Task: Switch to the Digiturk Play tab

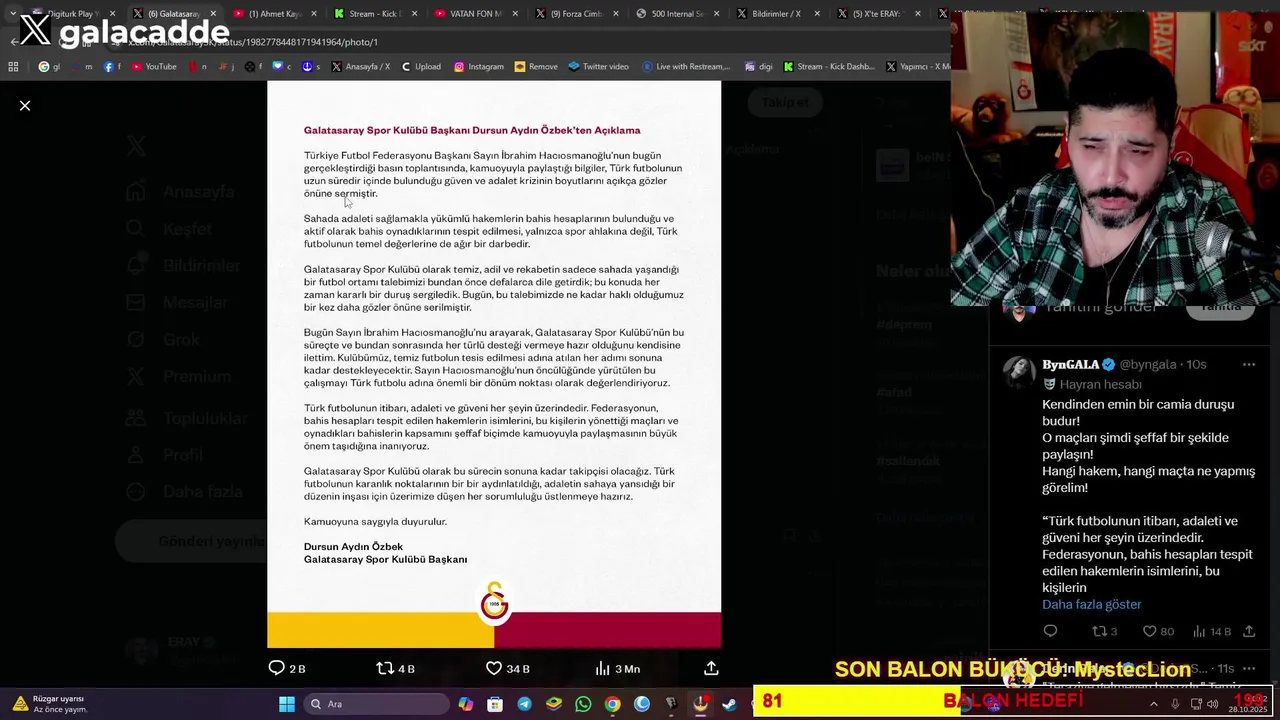Action: click(x=72, y=14)
